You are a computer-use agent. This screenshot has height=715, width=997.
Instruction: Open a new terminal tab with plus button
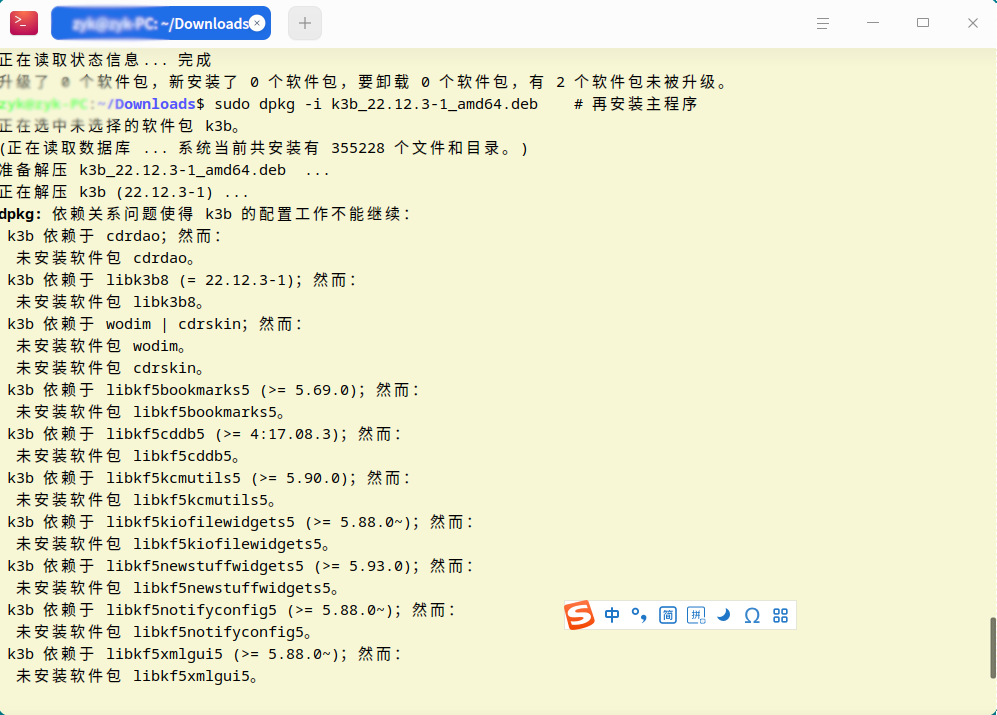coord(305,24)
